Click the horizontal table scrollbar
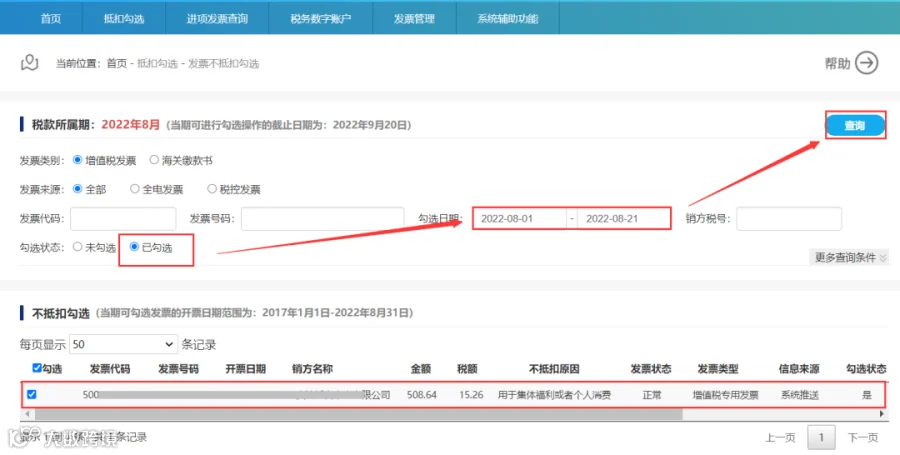 359,414
